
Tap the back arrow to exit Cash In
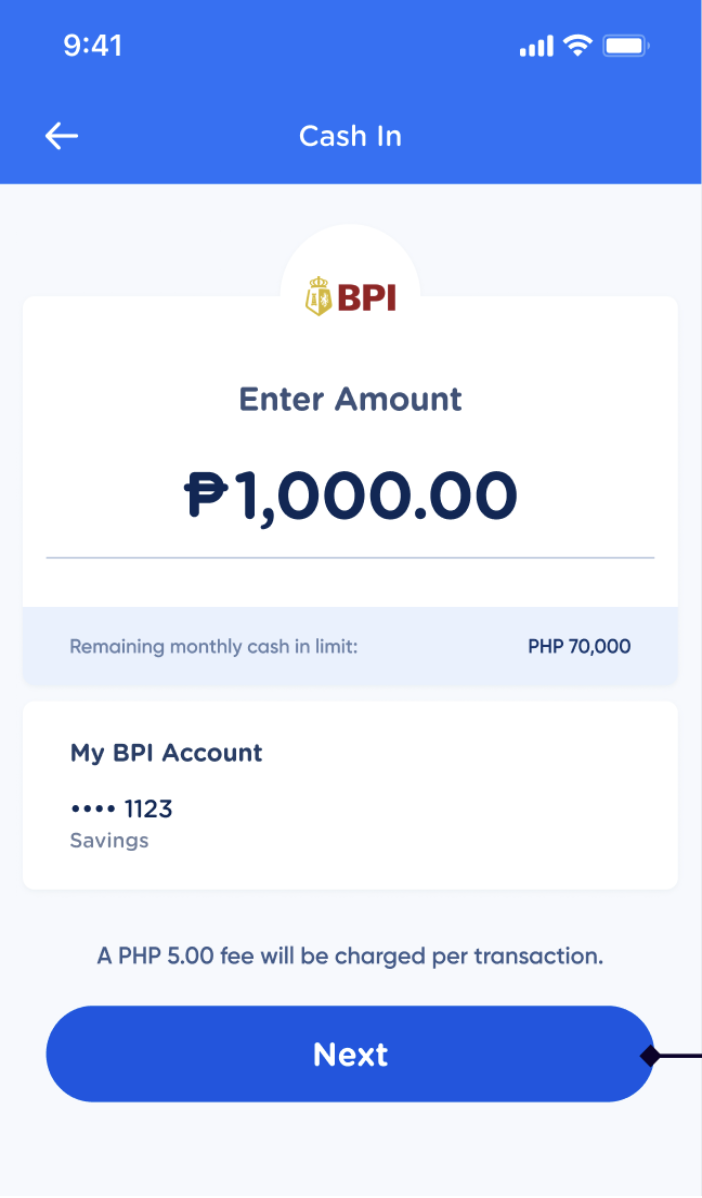(x=61, y=136)
